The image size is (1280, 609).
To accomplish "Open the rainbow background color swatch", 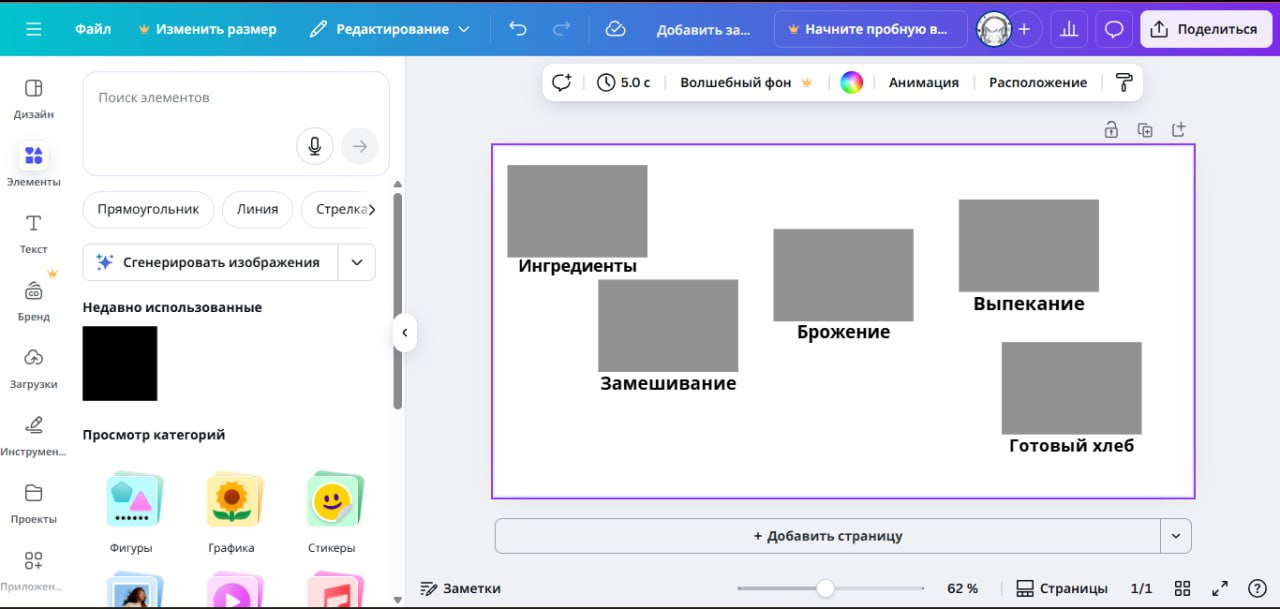I will [x=851, y=82].
